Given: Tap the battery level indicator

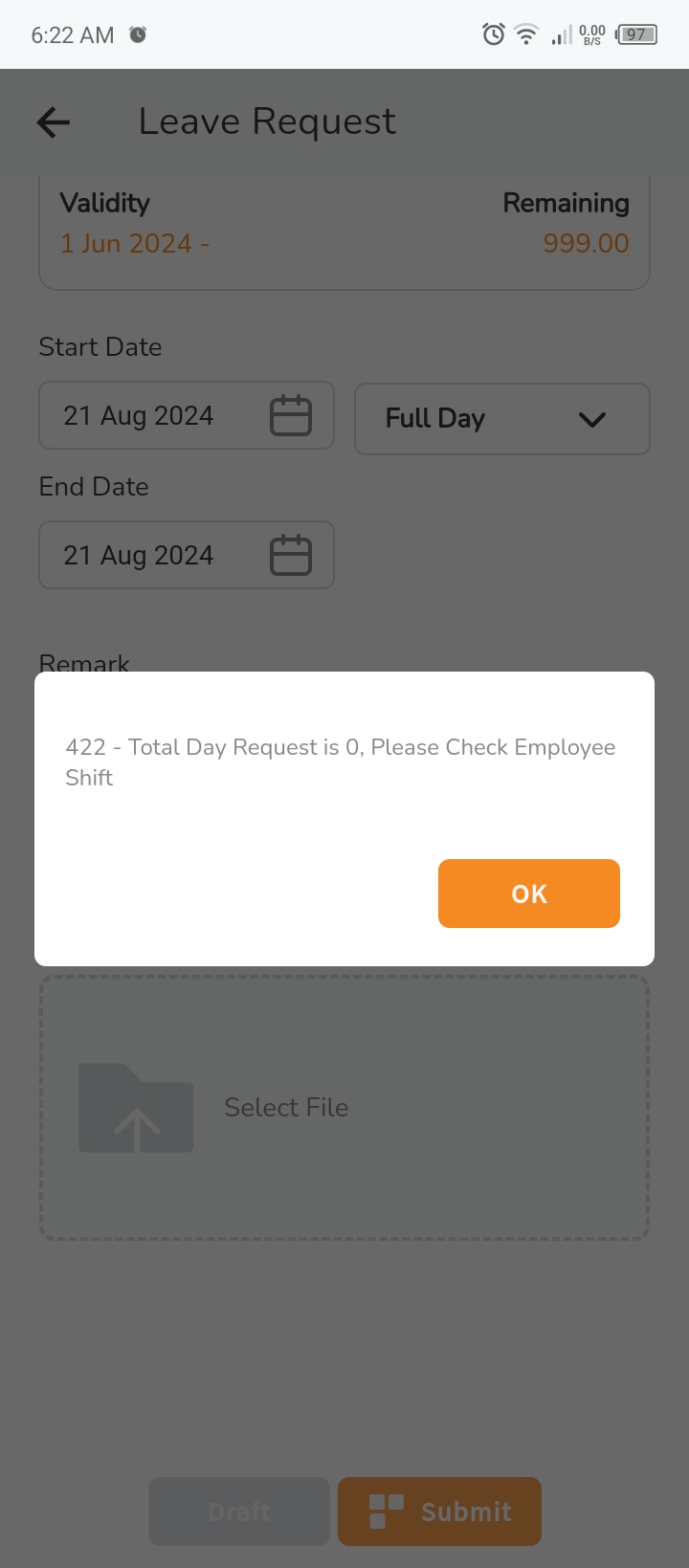Looking at the screenshot, I should (636, 35).
